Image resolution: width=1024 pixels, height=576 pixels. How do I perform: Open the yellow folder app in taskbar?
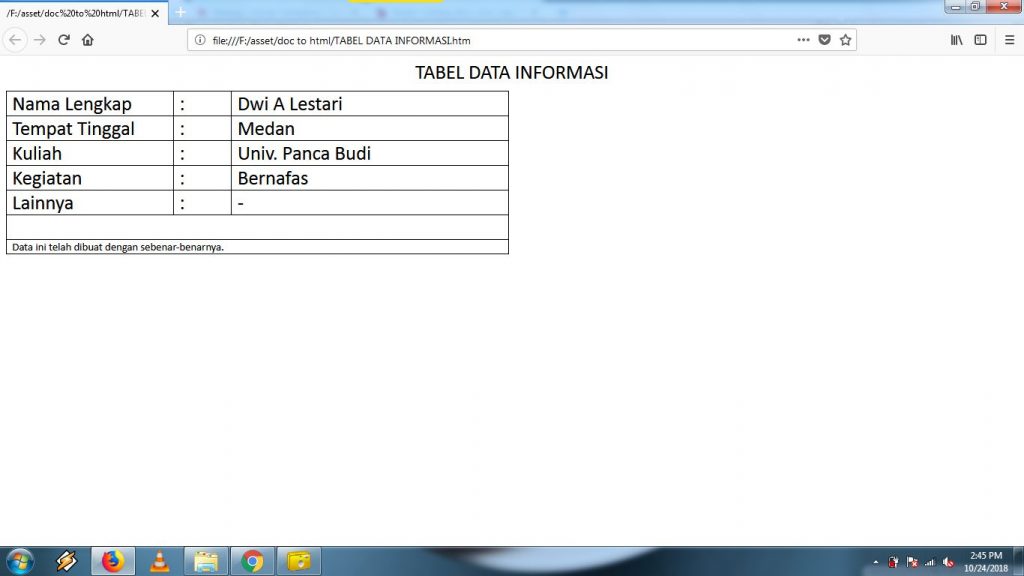click(x=298, y=561)
